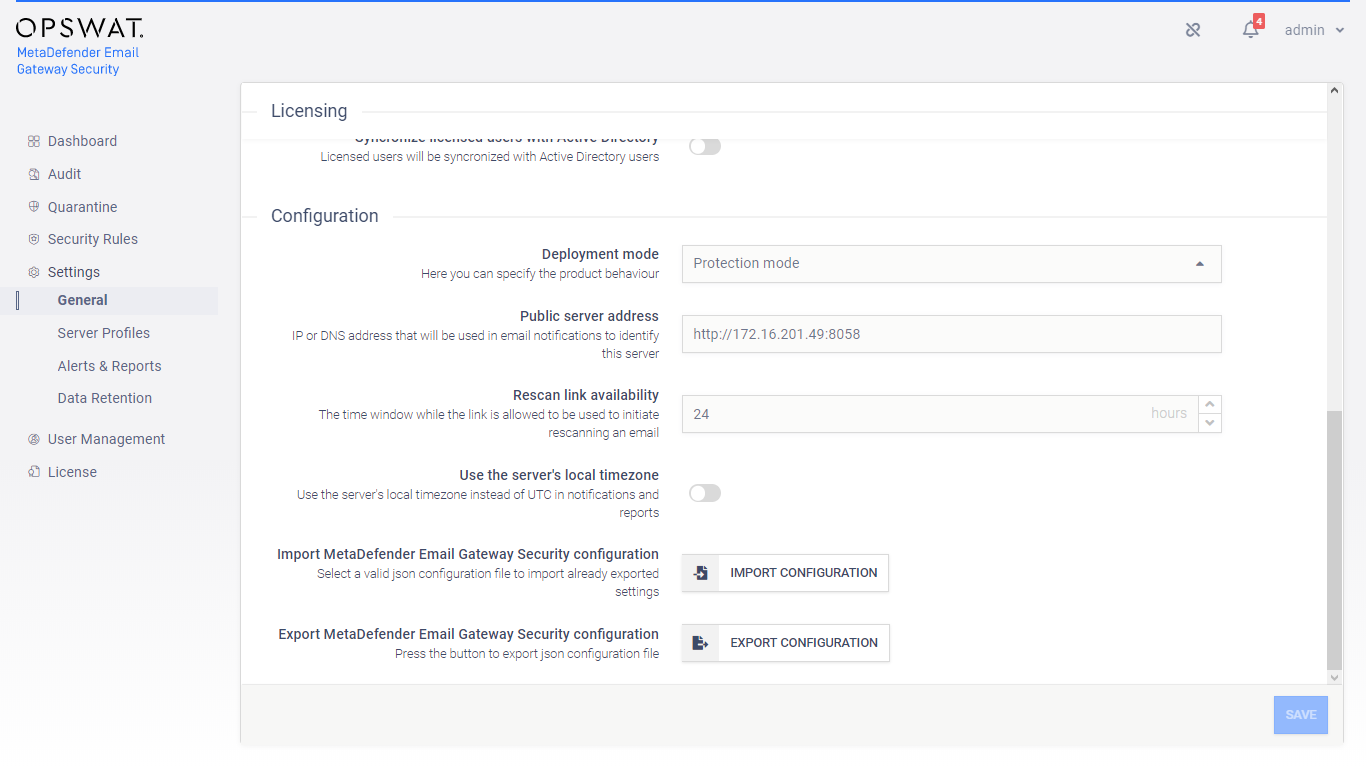Click the Licensing section heading
Viewport: 1366px width, 768px height.
309,111
